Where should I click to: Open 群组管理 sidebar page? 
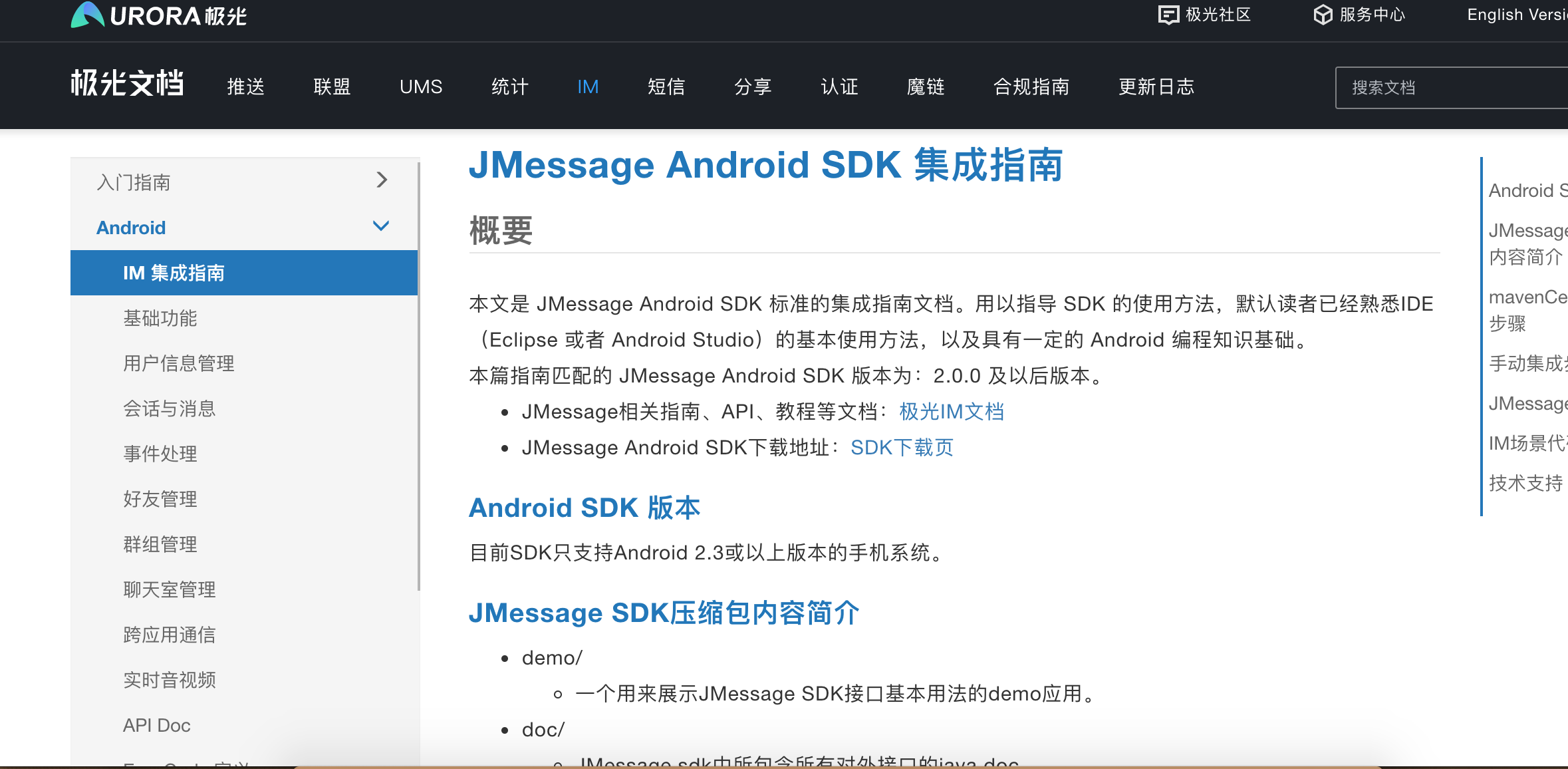[x=160, y=544]
